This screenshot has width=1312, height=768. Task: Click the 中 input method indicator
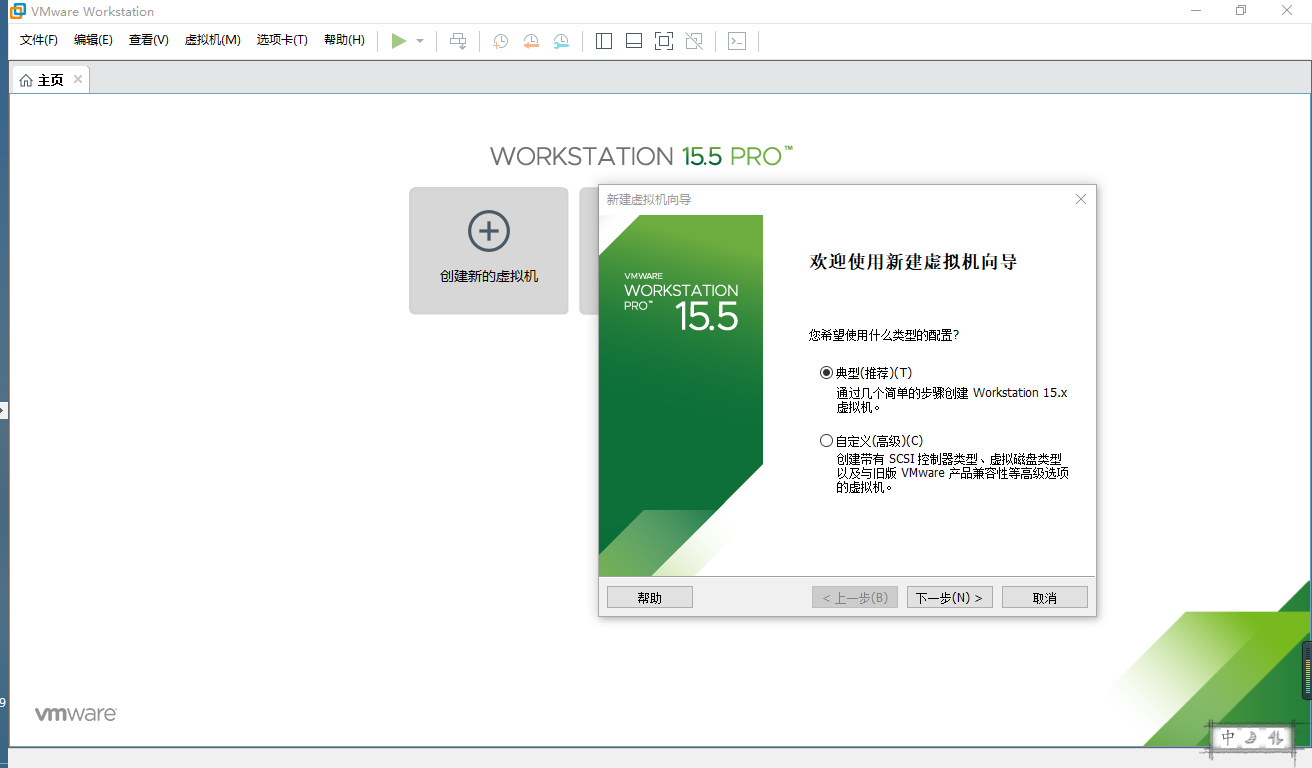(1229, 738)
